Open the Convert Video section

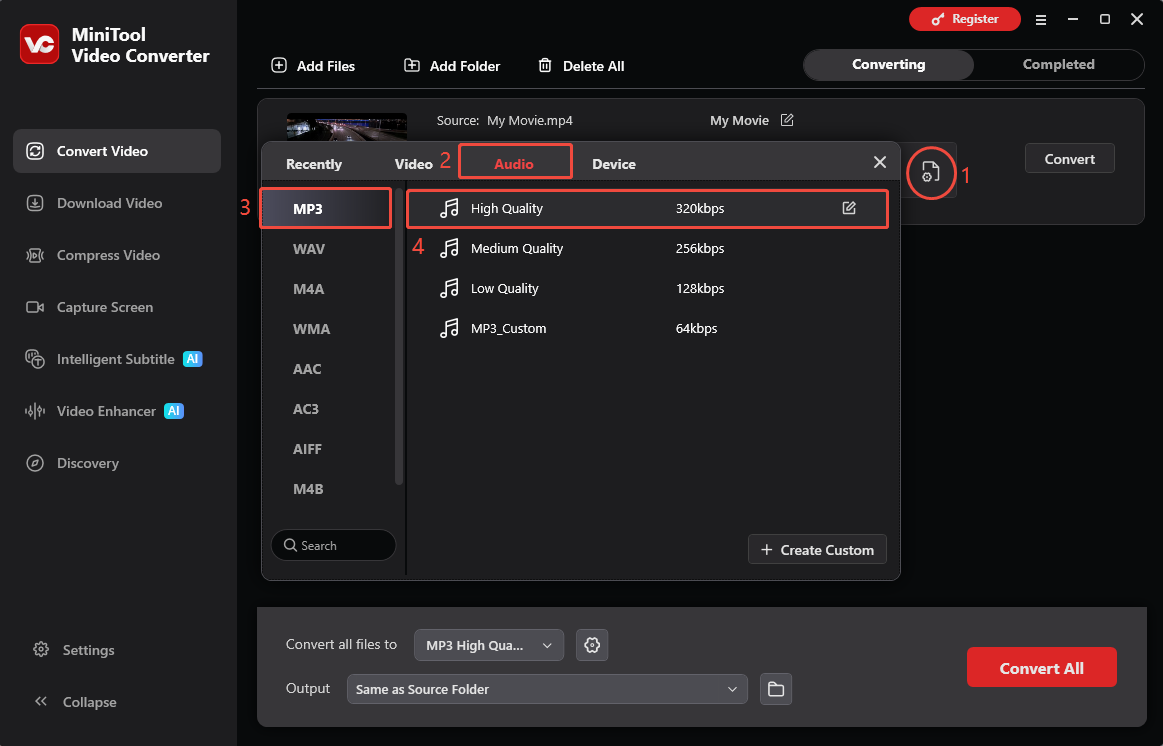[116, 151]
